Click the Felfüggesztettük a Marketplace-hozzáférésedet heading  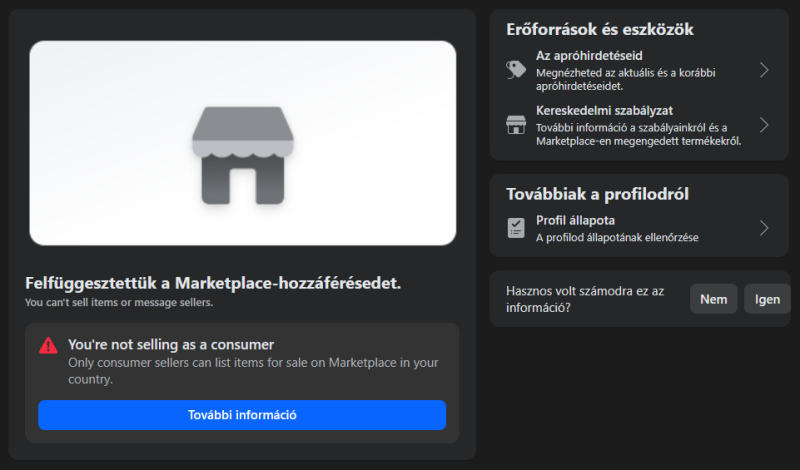(213, 283)
